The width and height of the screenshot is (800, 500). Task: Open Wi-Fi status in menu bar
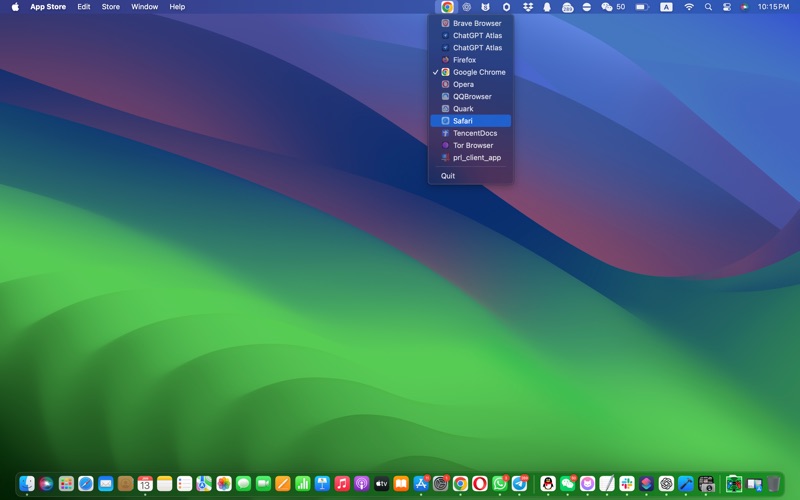(x=689, y=7)
